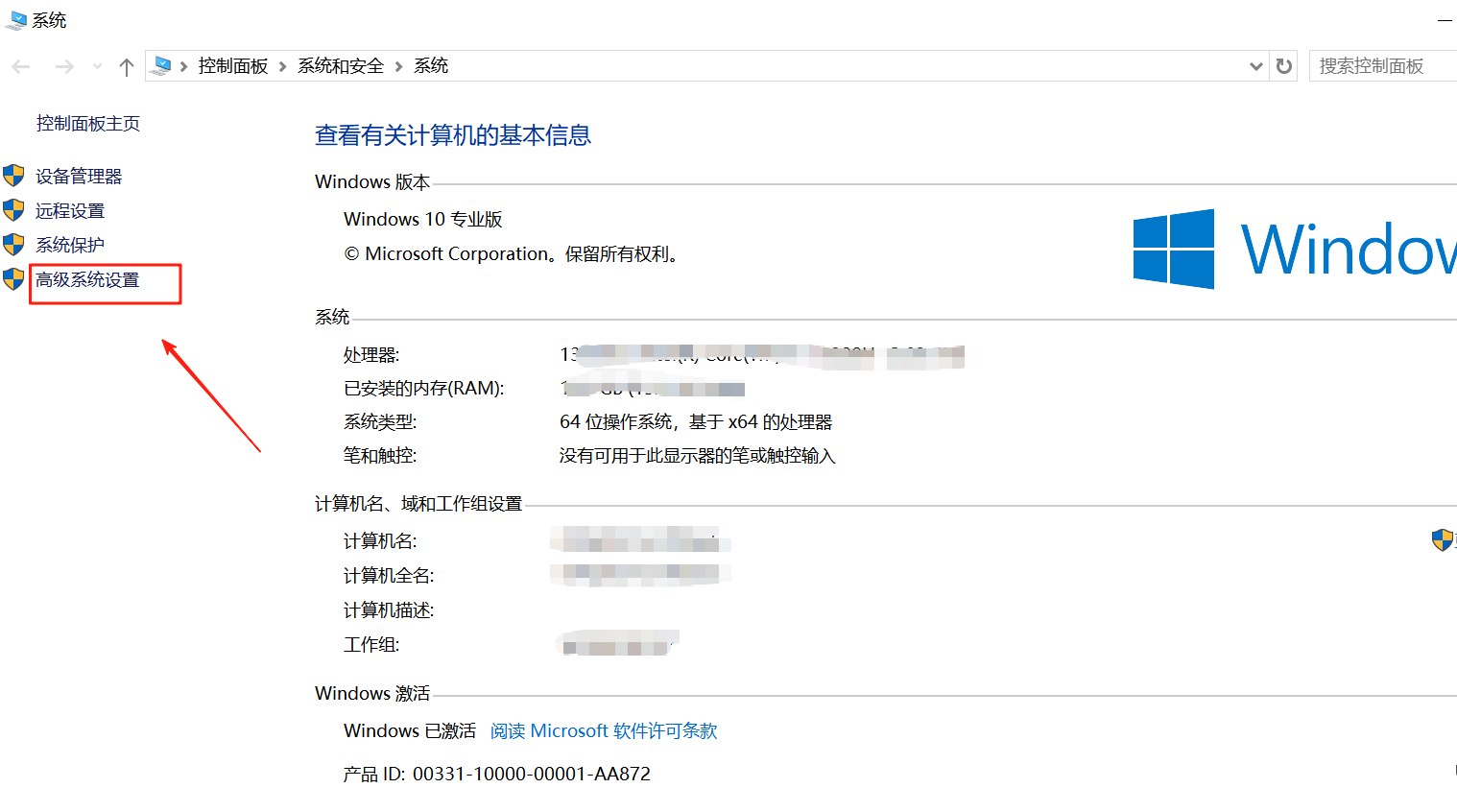Open 高级系统设置

coord(87,279)
